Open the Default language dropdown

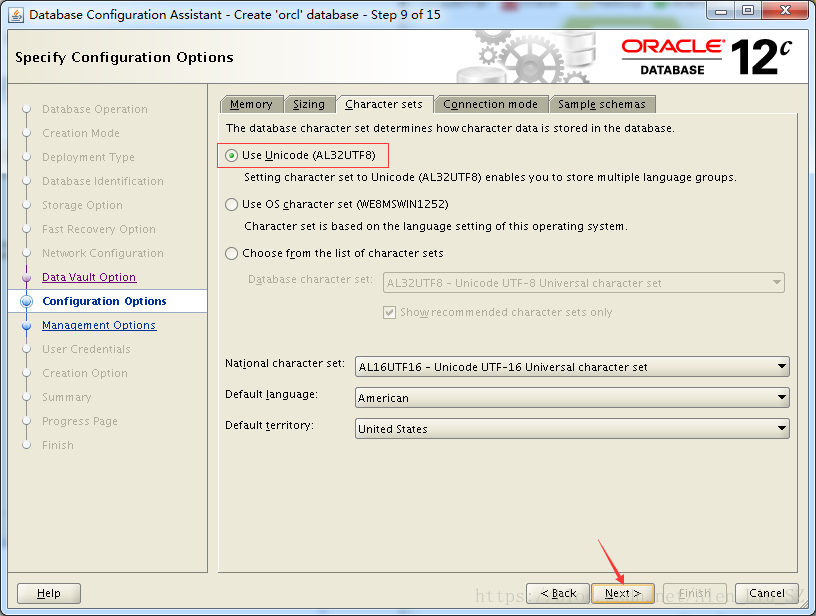click(x=572, y=397)
